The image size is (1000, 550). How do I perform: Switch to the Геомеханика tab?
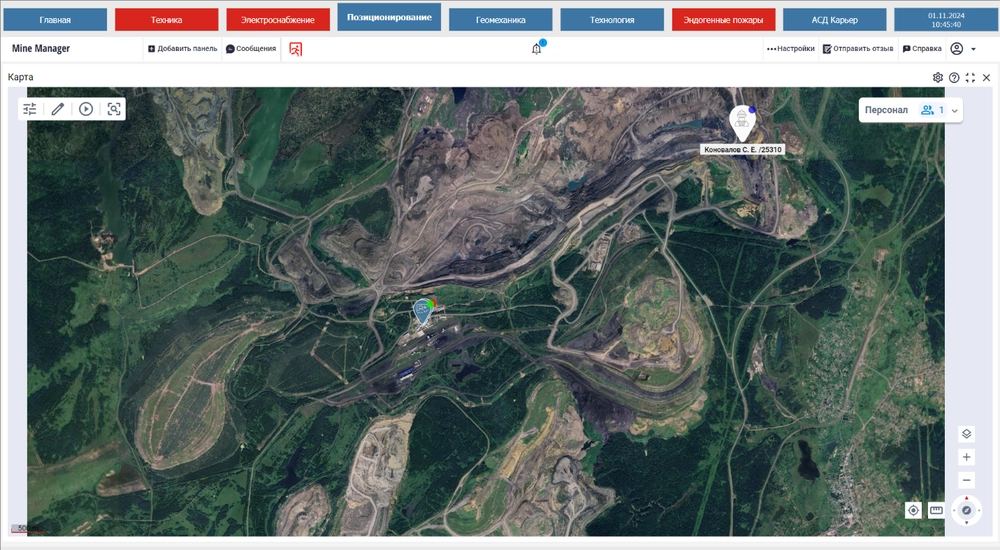click(x=500, y=20)
